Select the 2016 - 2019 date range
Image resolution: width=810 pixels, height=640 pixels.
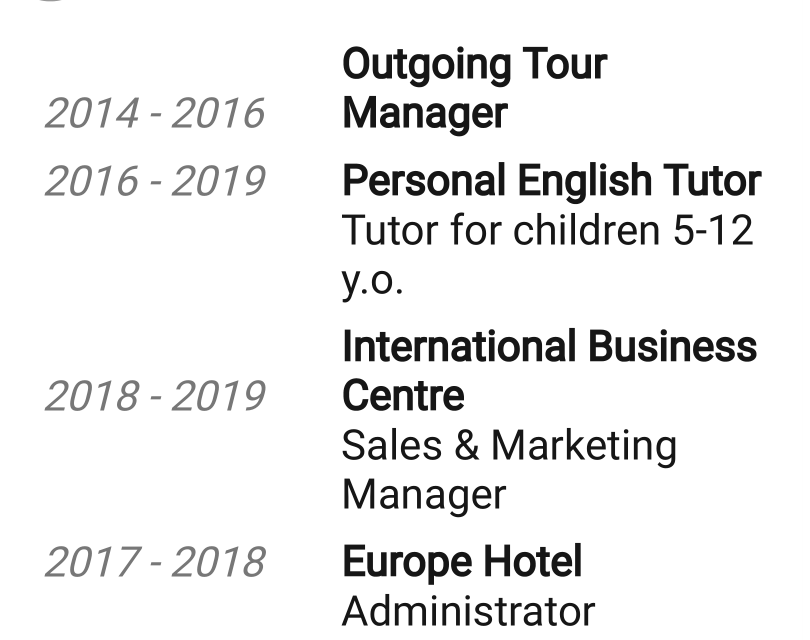(154, 182)
